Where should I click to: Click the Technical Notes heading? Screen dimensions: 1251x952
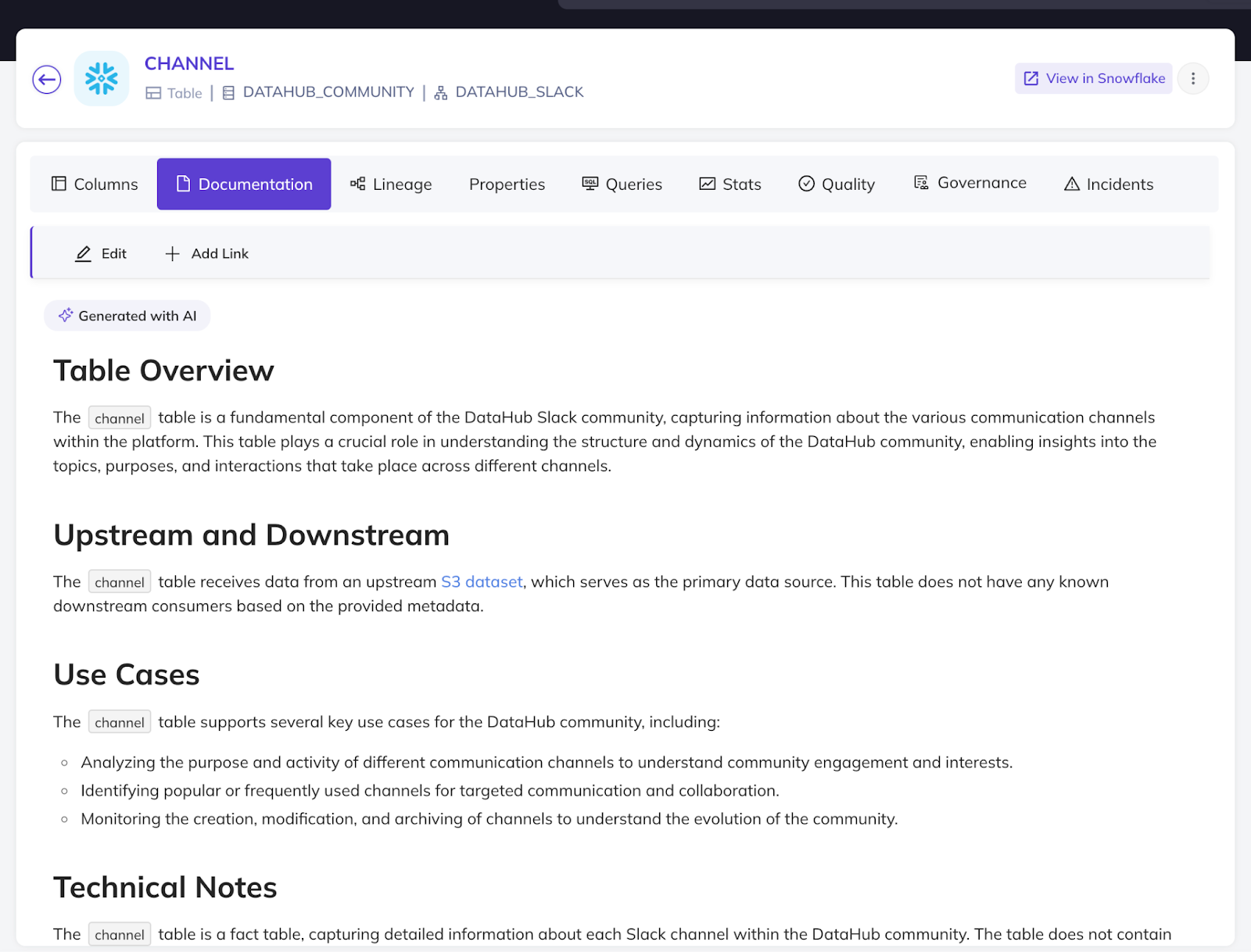click(x=165, y=887)
